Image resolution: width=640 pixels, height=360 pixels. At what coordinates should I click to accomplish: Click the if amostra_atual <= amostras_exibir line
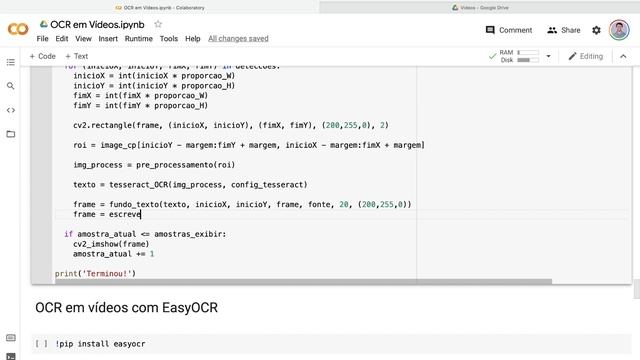point(145,234)
